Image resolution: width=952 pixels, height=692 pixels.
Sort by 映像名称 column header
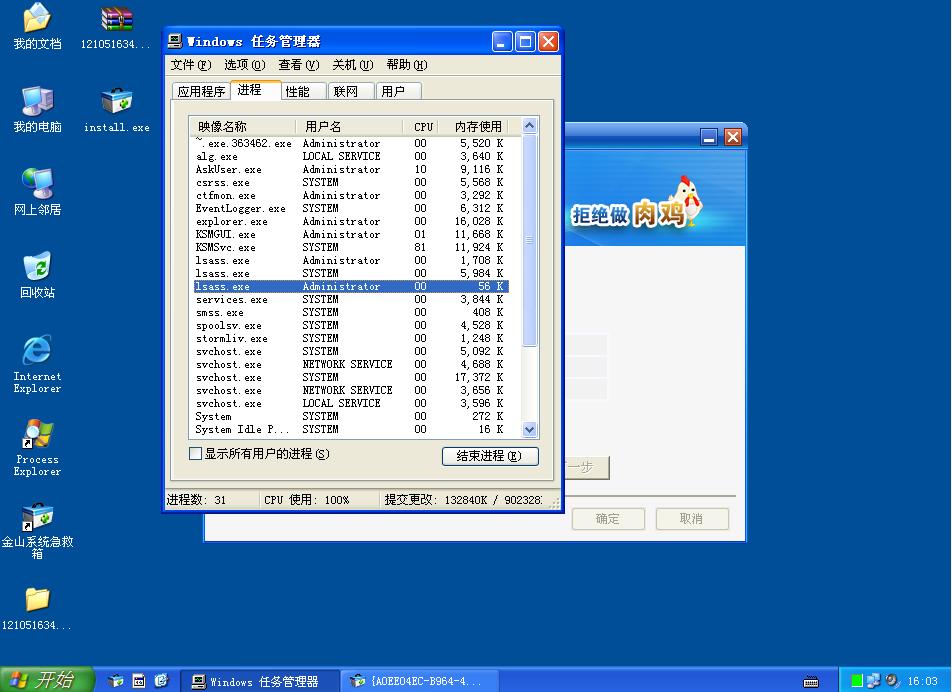point(242,126)
